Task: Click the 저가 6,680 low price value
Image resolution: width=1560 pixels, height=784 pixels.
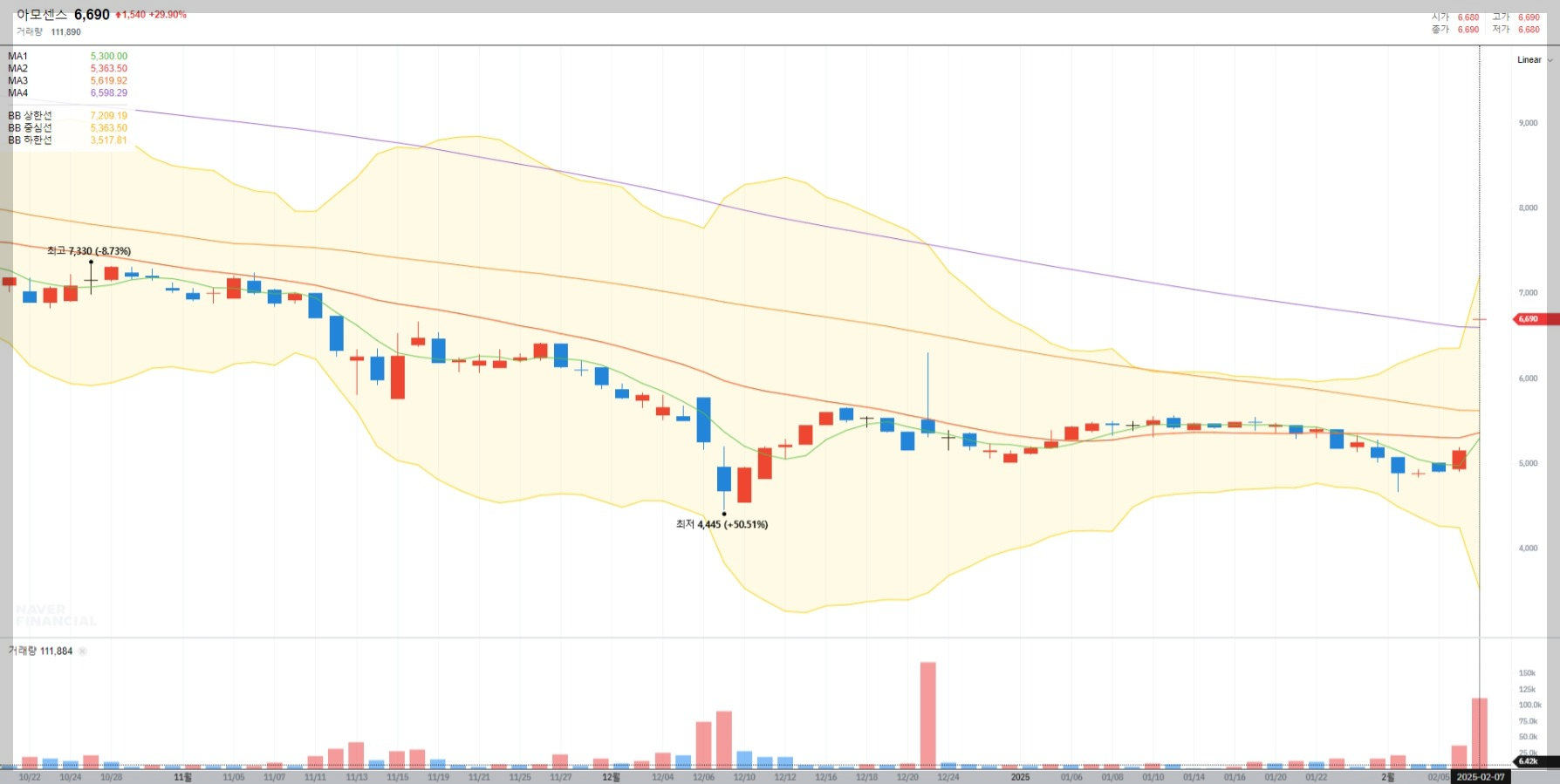Action: 1529,30
